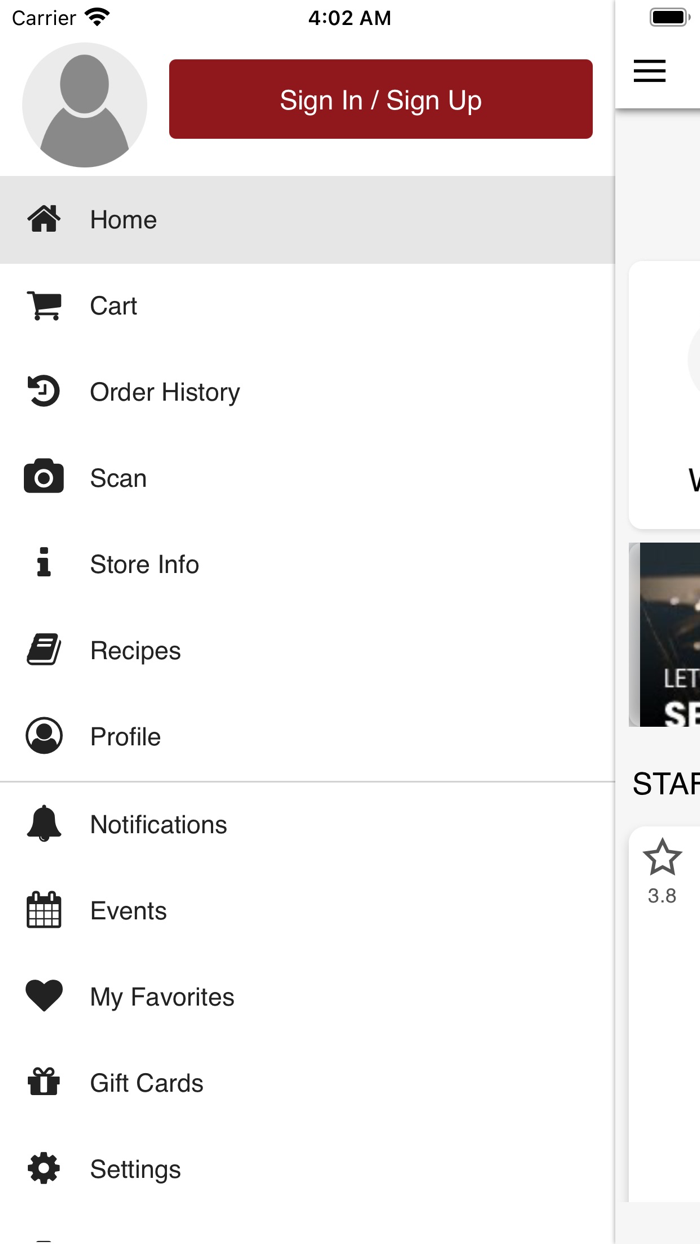
Task: Tap the camera Scan icon
Action: [44, 478]
